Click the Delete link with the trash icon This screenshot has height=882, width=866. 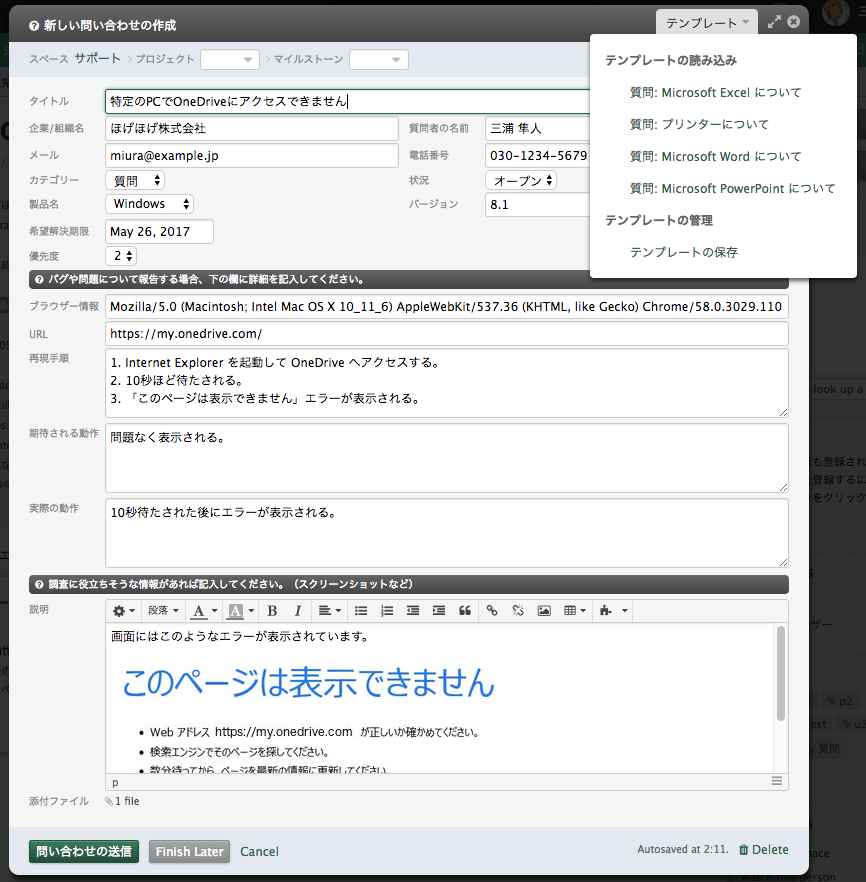coord(763,850)
